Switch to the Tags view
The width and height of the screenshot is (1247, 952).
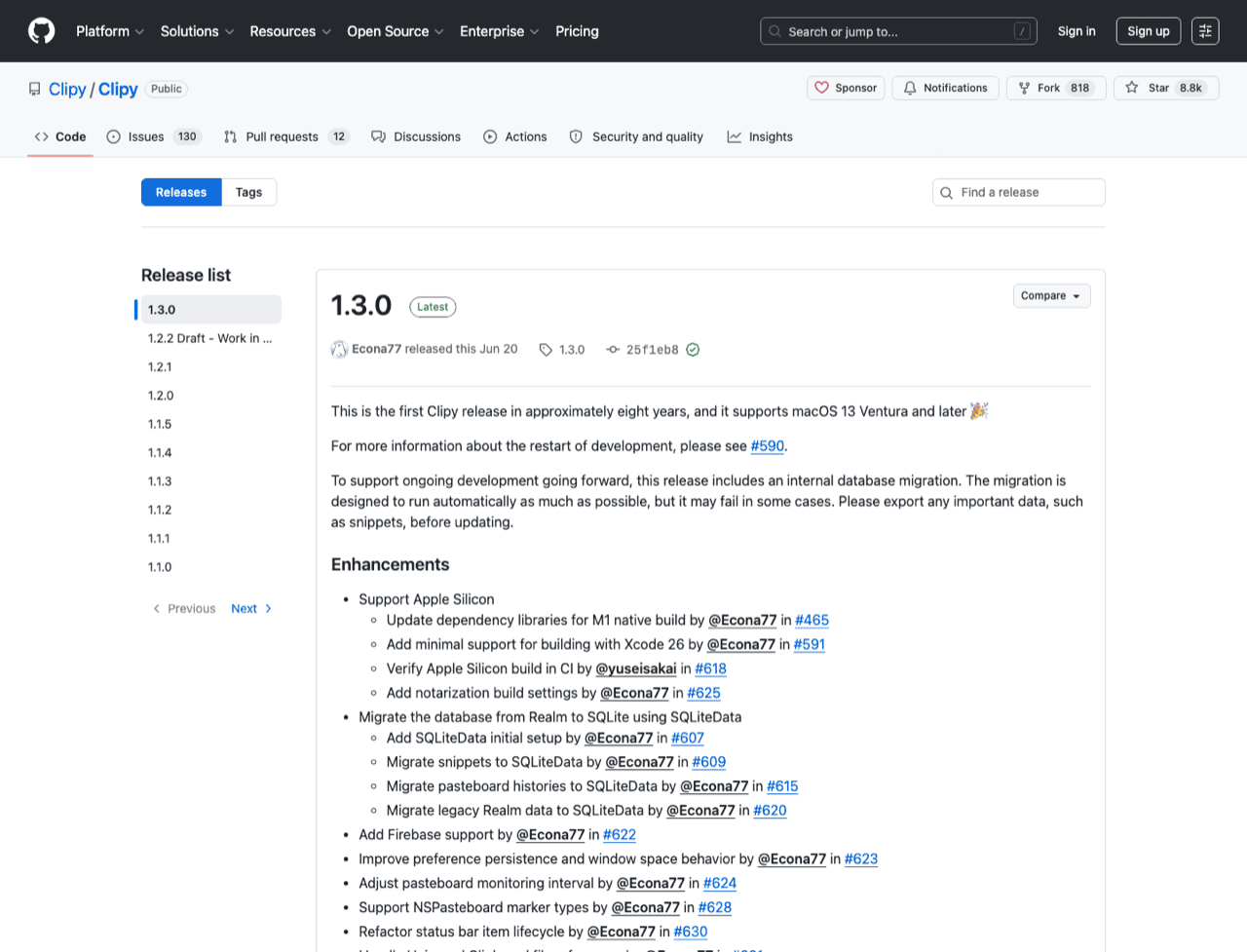248,192
